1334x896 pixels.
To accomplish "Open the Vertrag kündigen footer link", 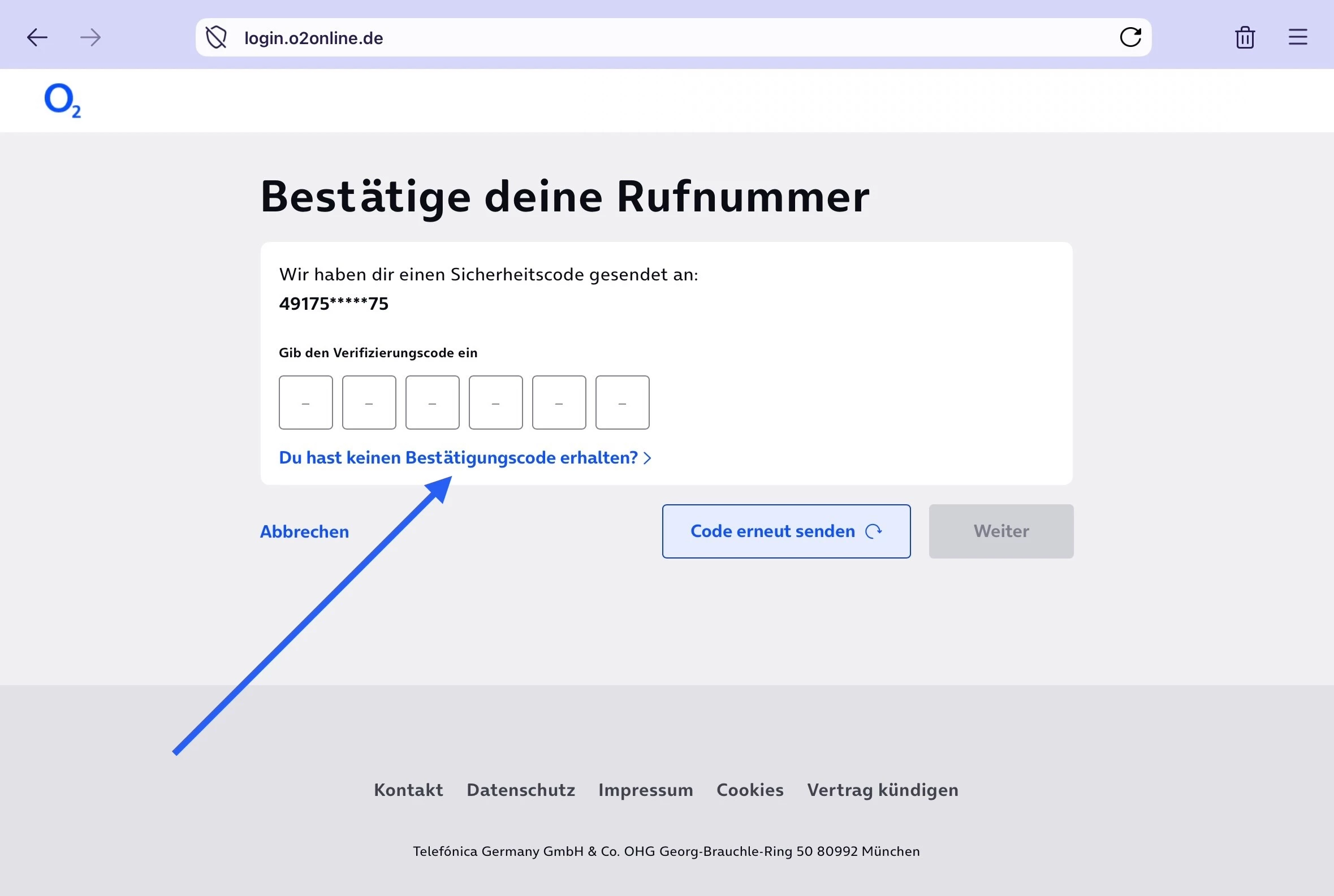I will (882, 790).
